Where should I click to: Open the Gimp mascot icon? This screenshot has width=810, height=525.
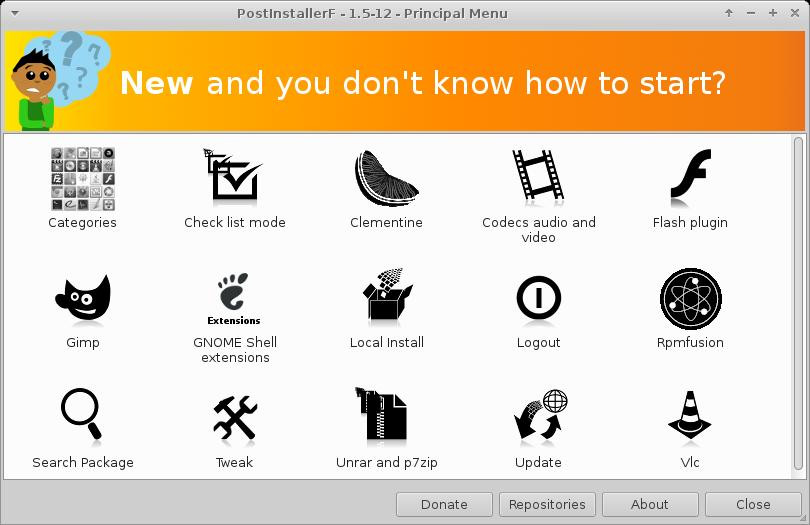(83, 298)
